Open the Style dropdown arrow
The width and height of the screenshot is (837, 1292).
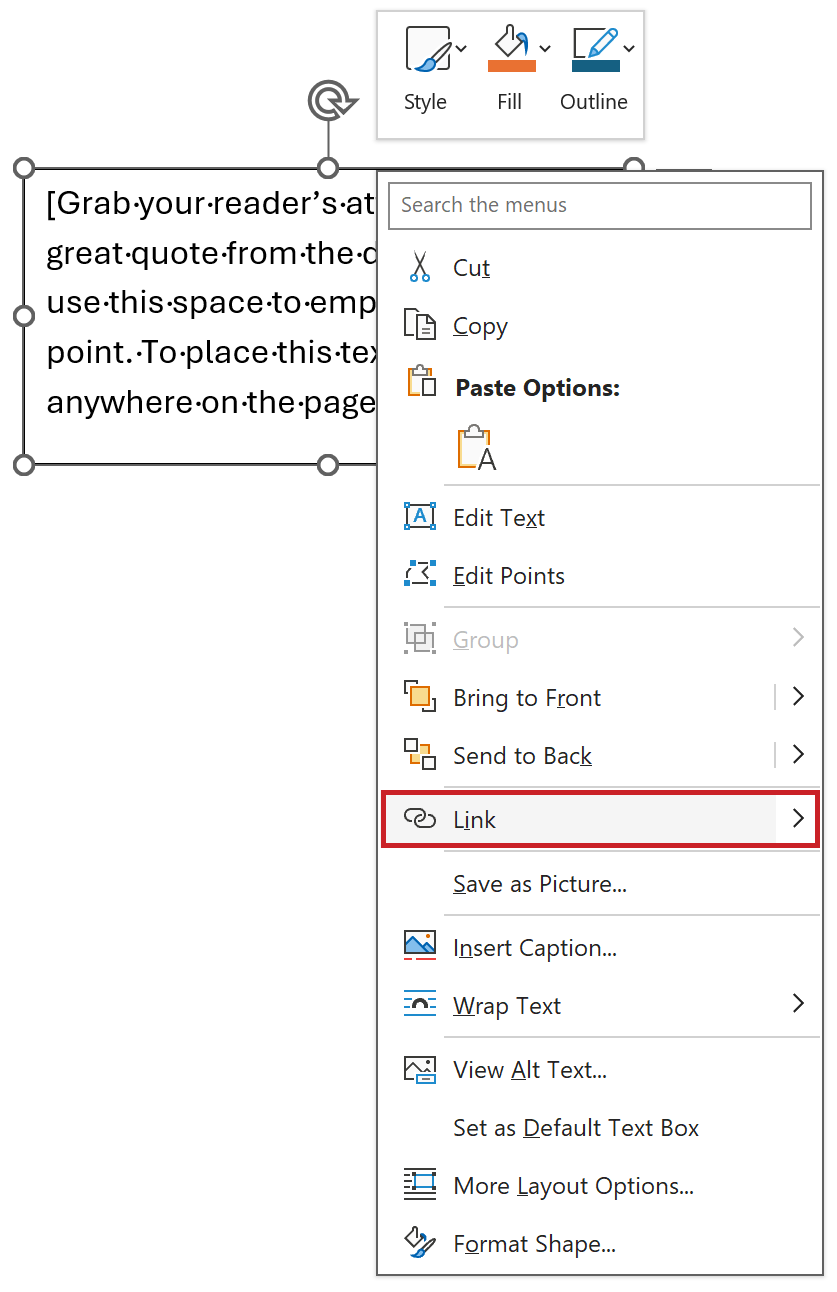[461, 47]
